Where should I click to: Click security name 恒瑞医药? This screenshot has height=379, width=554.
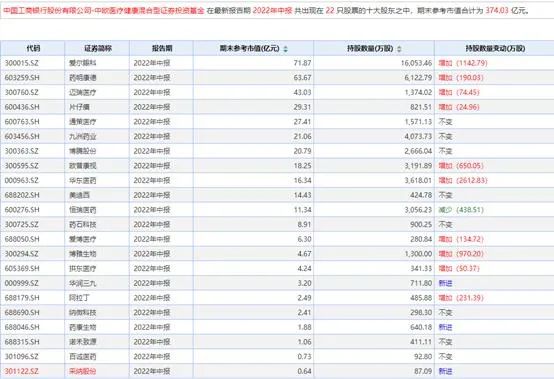[82, 210]
